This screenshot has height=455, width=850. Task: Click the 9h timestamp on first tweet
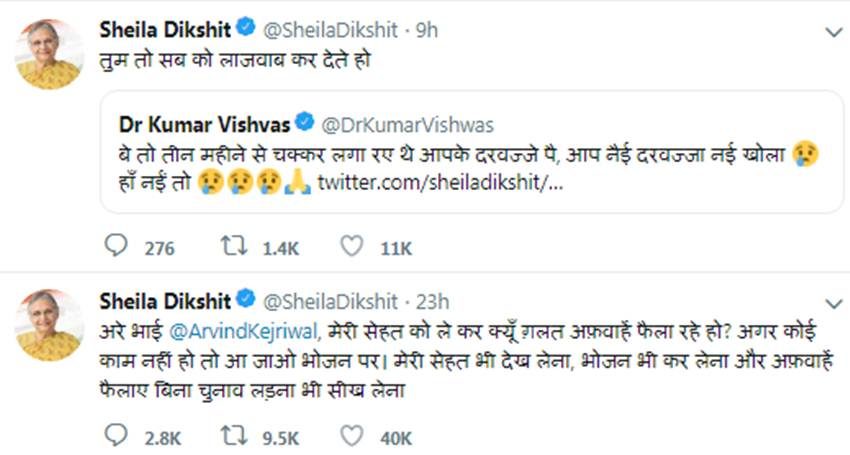pyautogui.click(x=427, y=30)
